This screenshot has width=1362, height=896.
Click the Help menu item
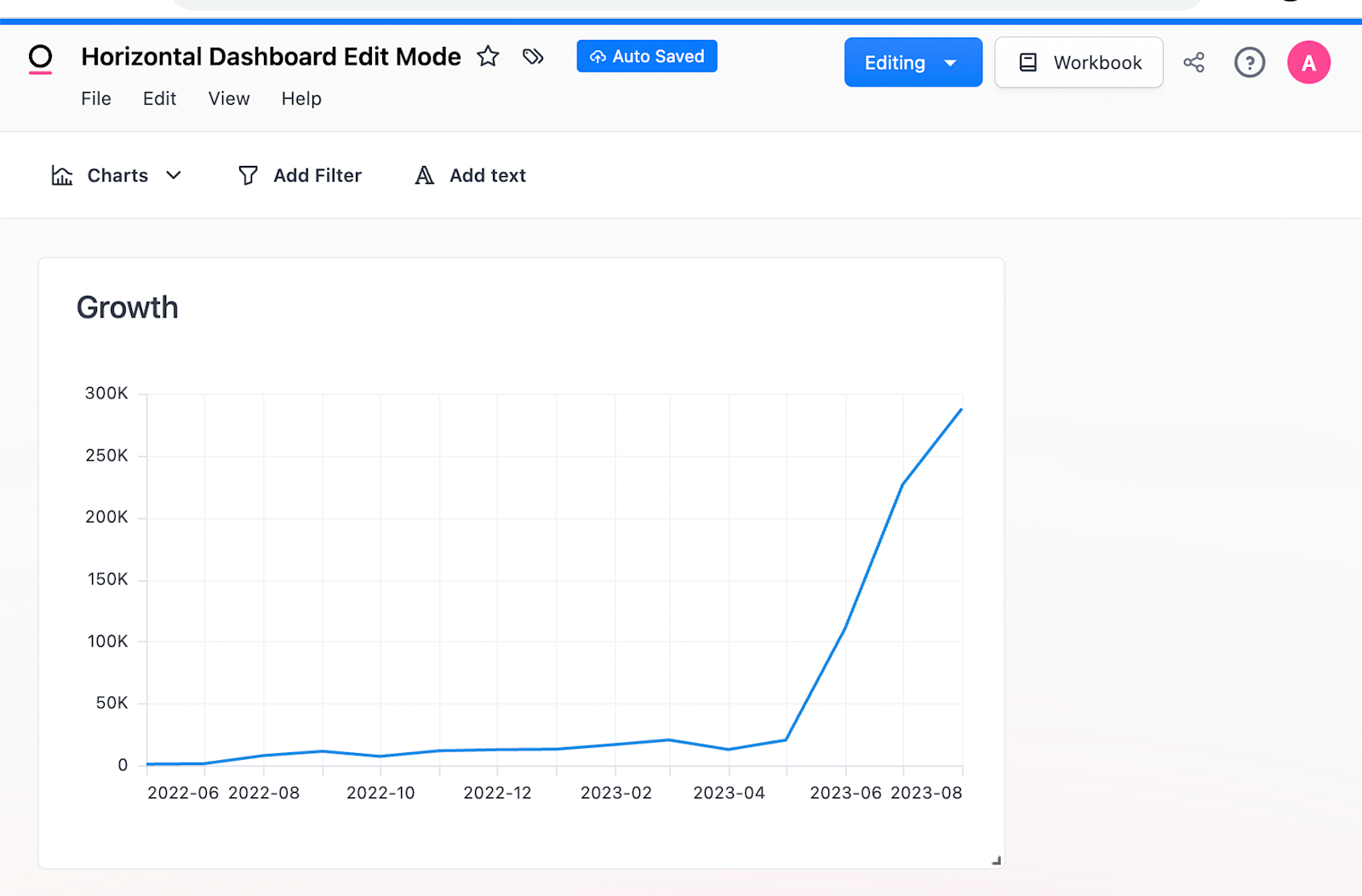pyautogui.click(x=300, y=99)
